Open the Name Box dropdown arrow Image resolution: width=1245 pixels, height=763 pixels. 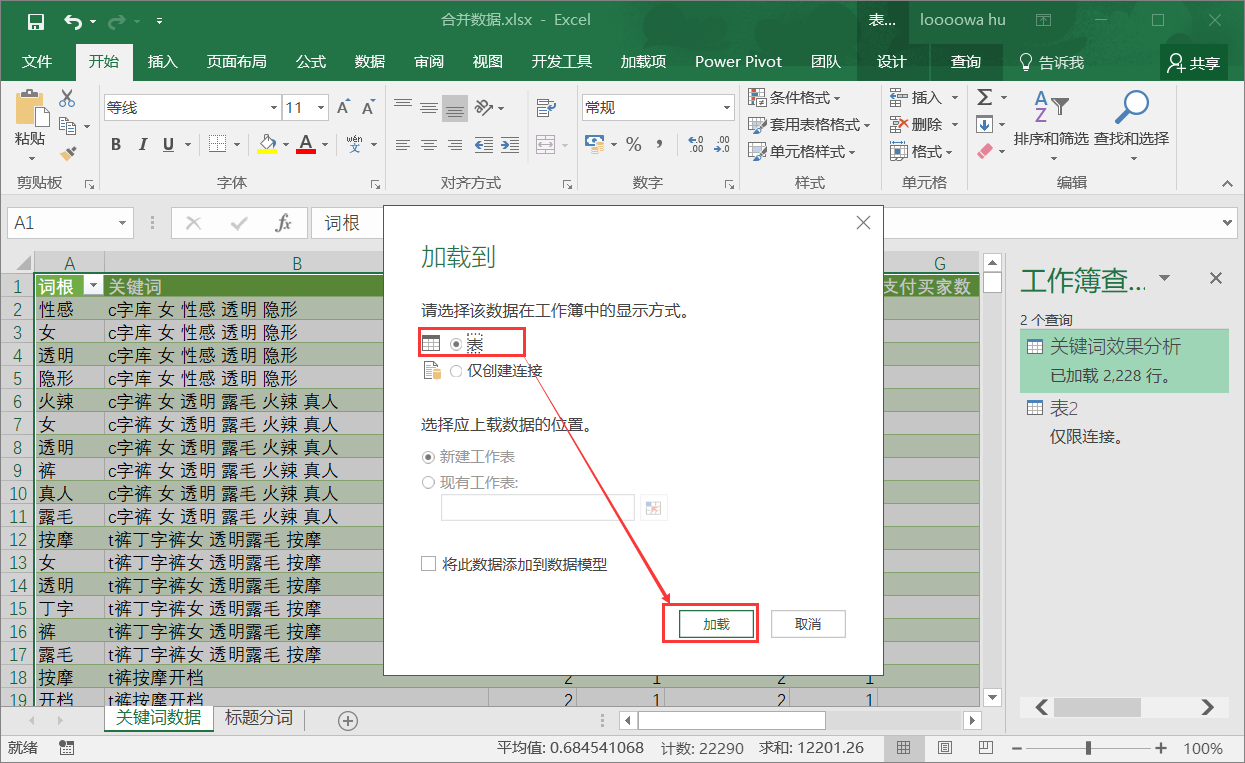tap(123, 223)
